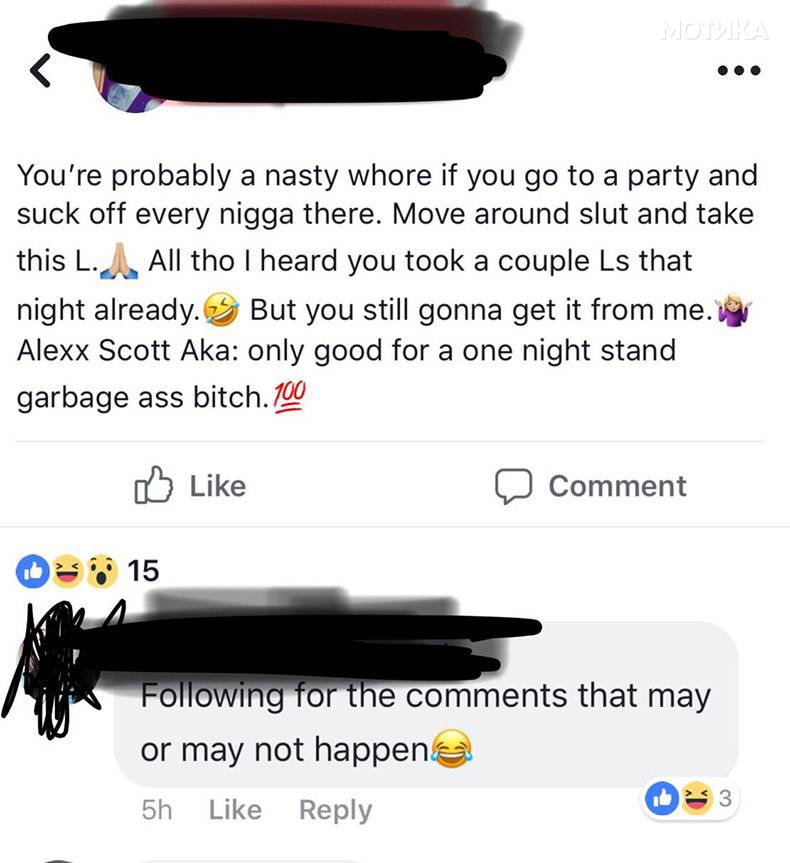Viewport: 790px width, 863px height.
Task: Tap the wow reaction icon beside 15
Action: tap(102, 571)
